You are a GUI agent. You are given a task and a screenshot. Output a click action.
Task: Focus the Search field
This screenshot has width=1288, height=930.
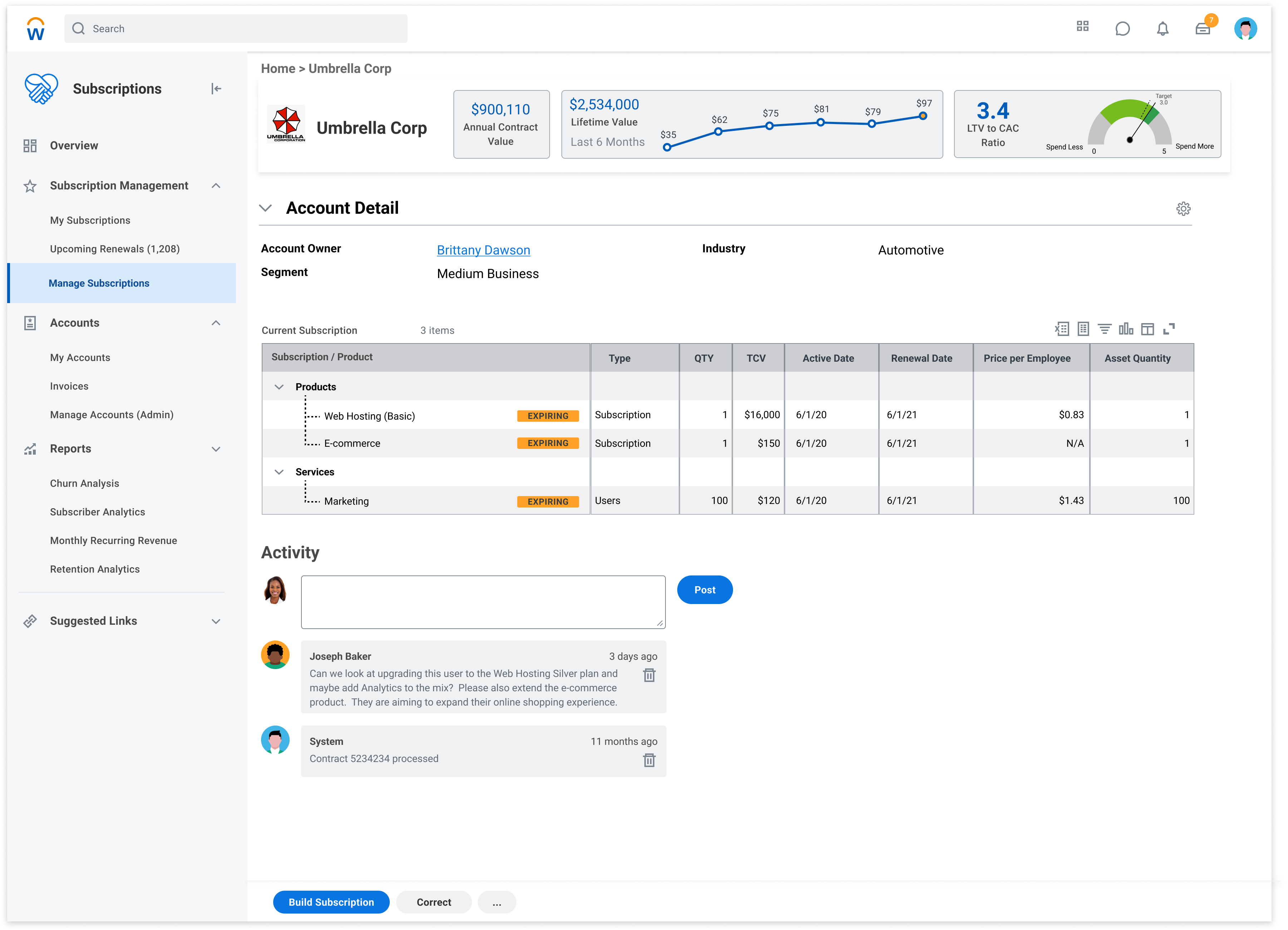click(236, 28)
